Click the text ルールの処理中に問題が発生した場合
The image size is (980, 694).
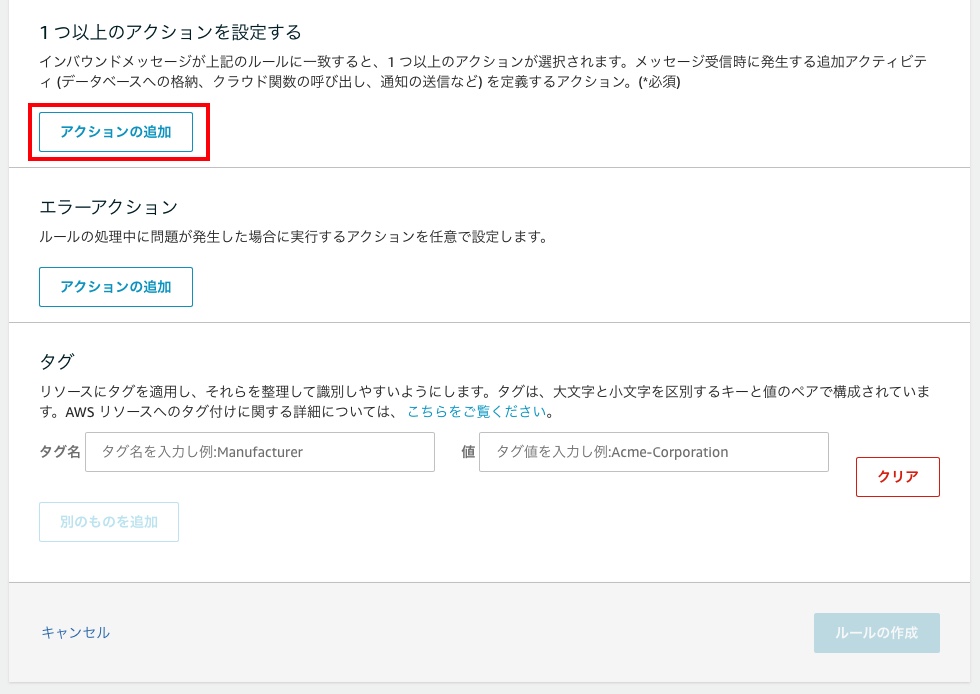[156, 237]
